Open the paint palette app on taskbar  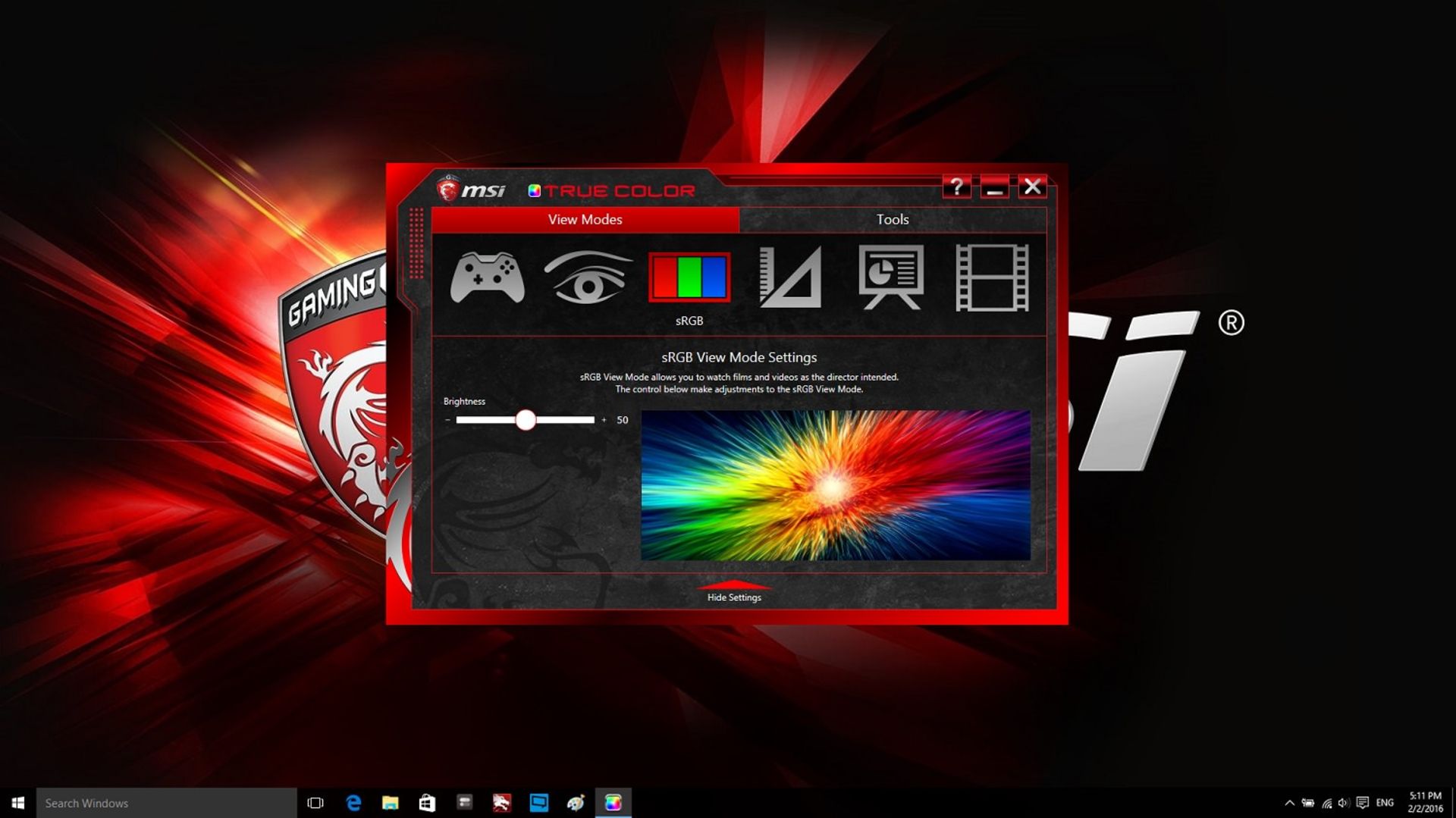pyautogui.click(x=576, y=803)
